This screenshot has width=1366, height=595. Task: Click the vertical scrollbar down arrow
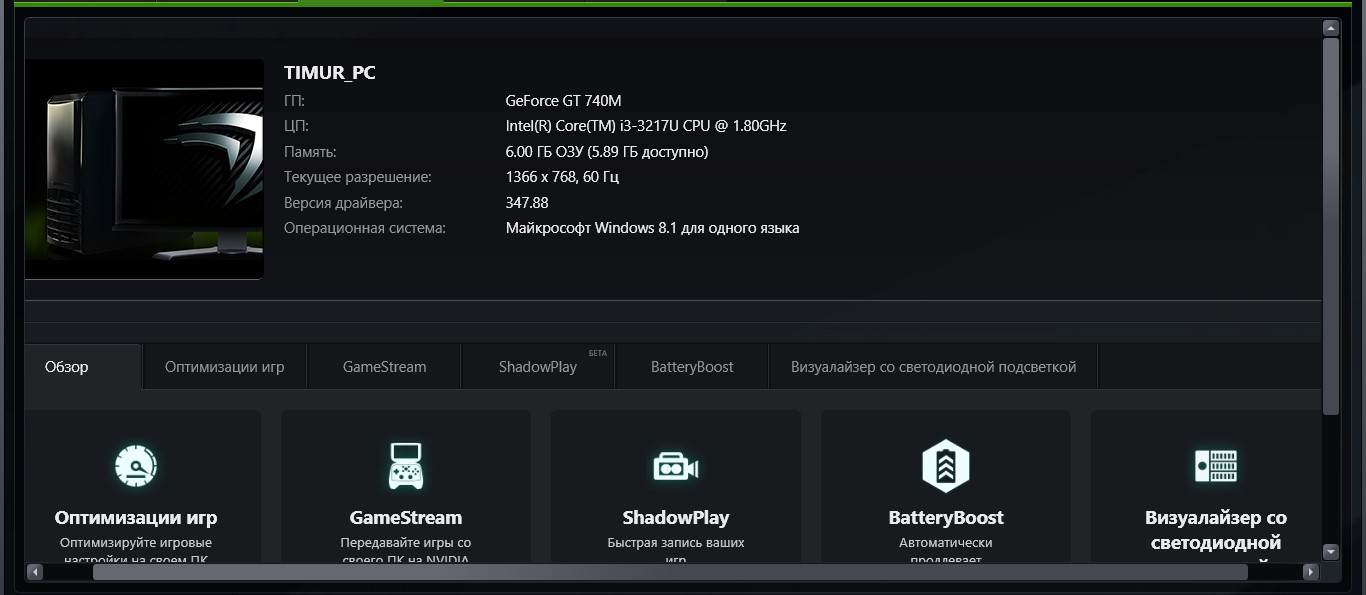pyautogui.click(x=1331, y=551)
